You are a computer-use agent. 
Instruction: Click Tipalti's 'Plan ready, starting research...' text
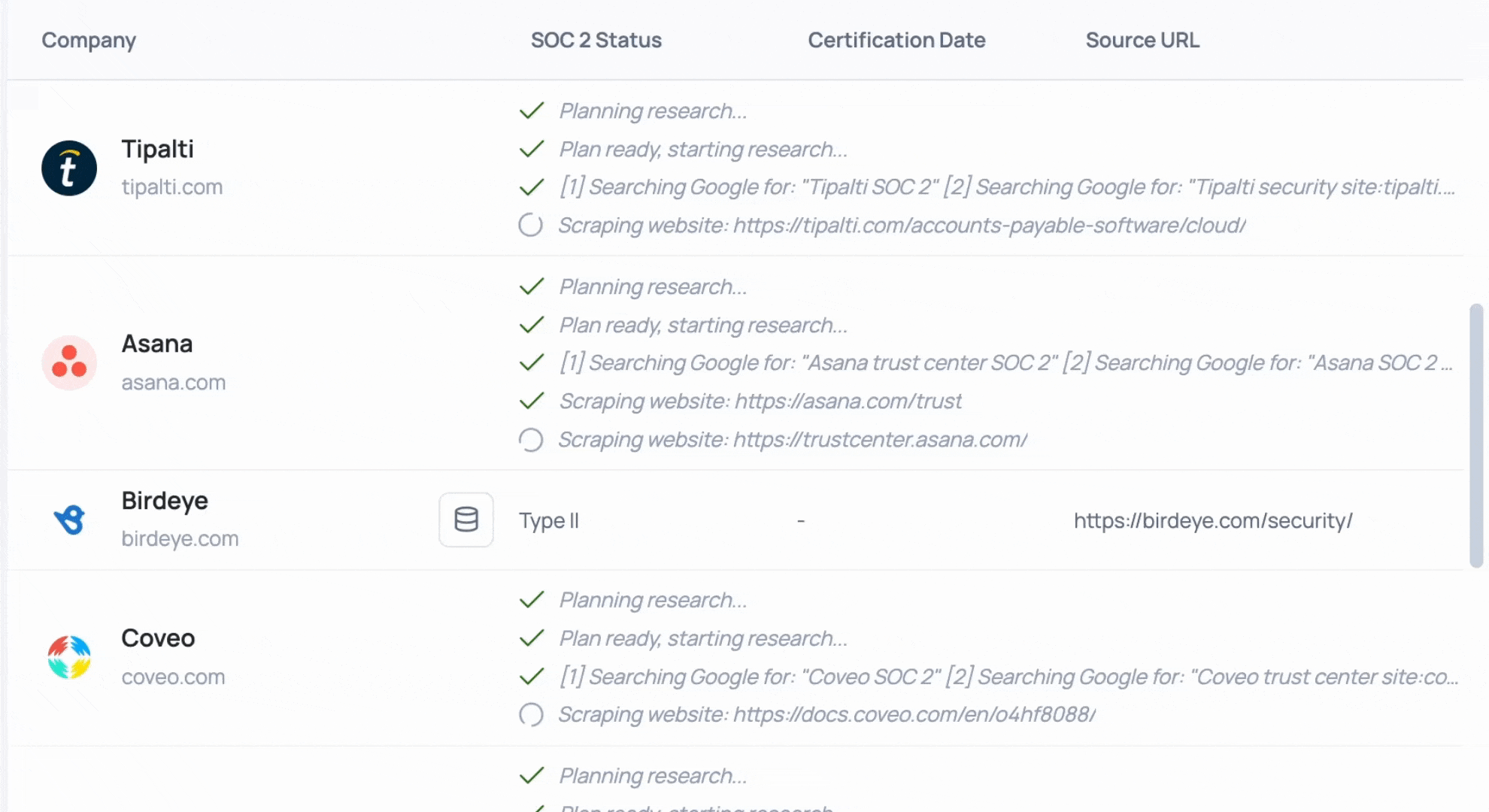point(703,150)
